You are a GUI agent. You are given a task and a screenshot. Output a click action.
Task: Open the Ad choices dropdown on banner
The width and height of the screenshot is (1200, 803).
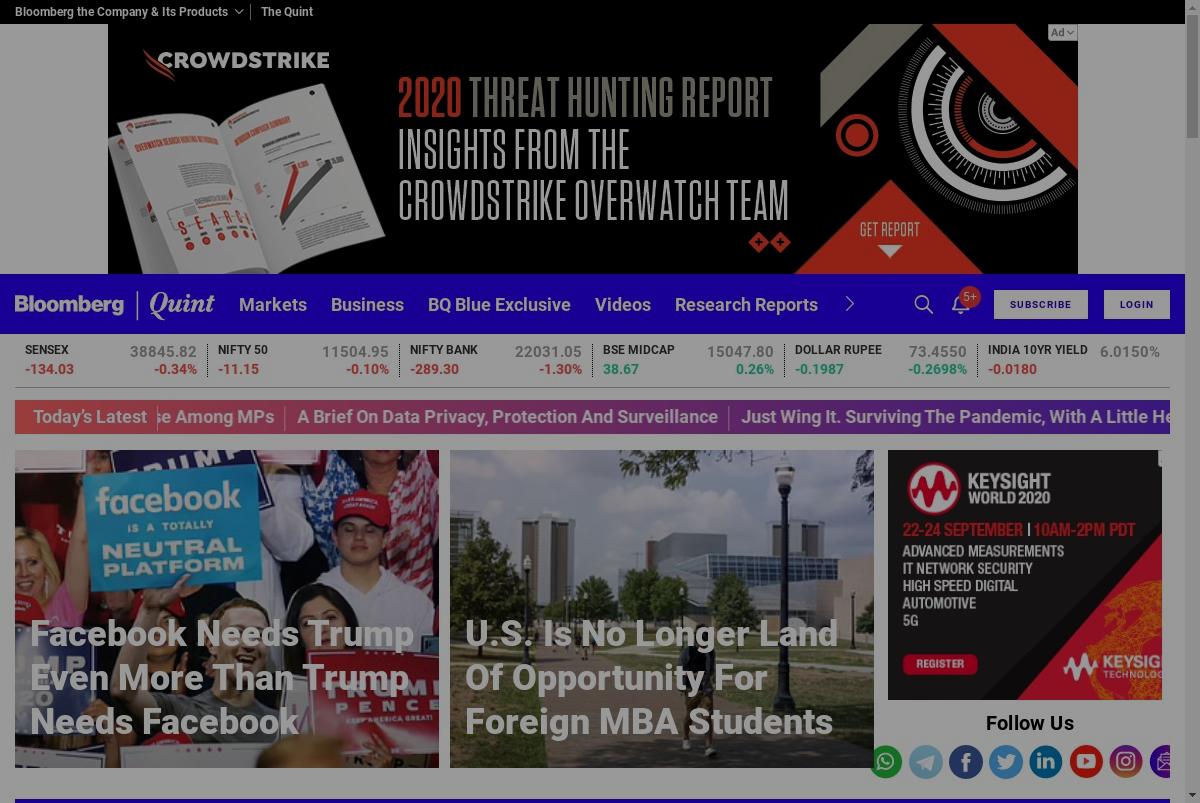(x=1062, y=32)
